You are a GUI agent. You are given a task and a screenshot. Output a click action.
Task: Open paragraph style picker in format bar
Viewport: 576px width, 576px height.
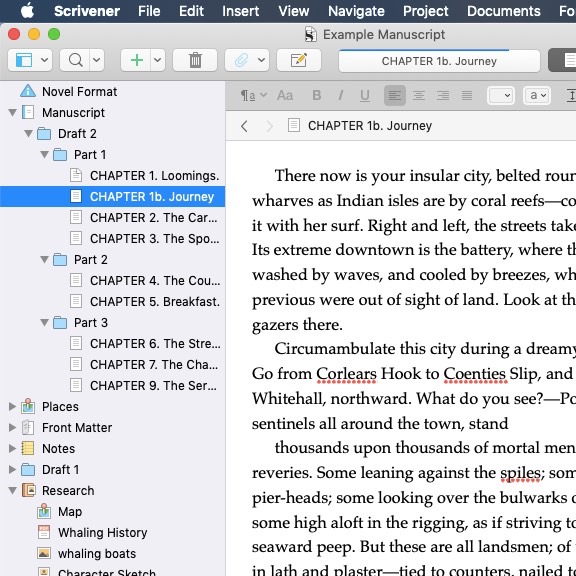tap(253, 96)
